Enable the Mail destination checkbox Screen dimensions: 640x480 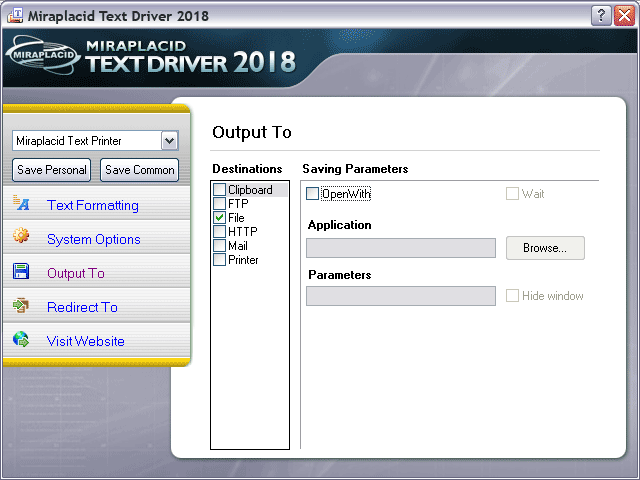[220, 246]
